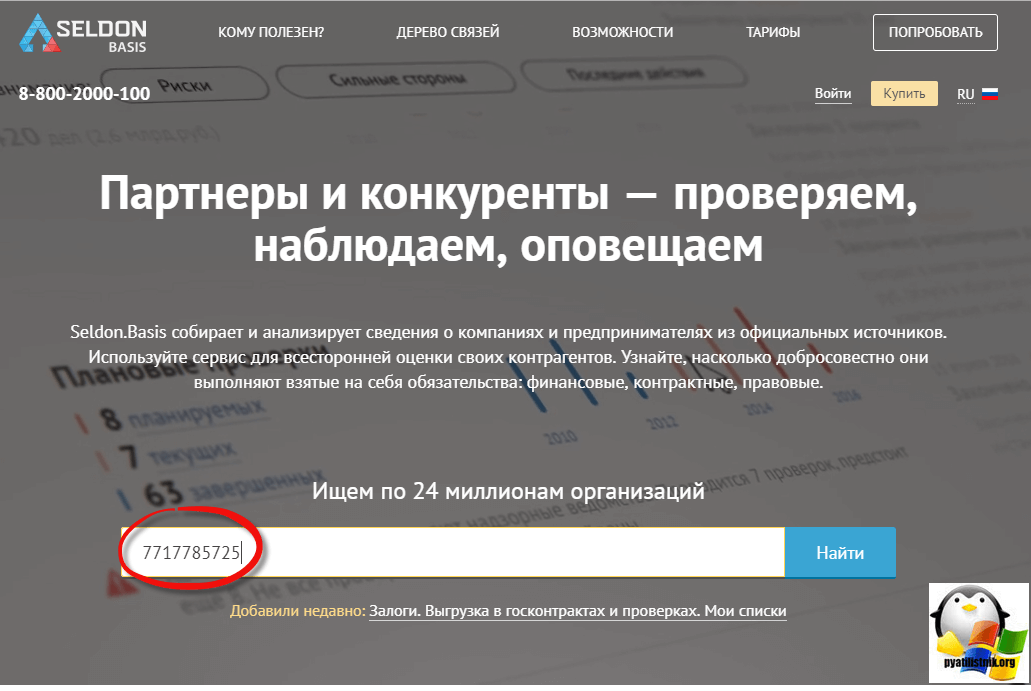Open the RU language selector
Screen dimensions: 1031x691
(x=965, y=94)
